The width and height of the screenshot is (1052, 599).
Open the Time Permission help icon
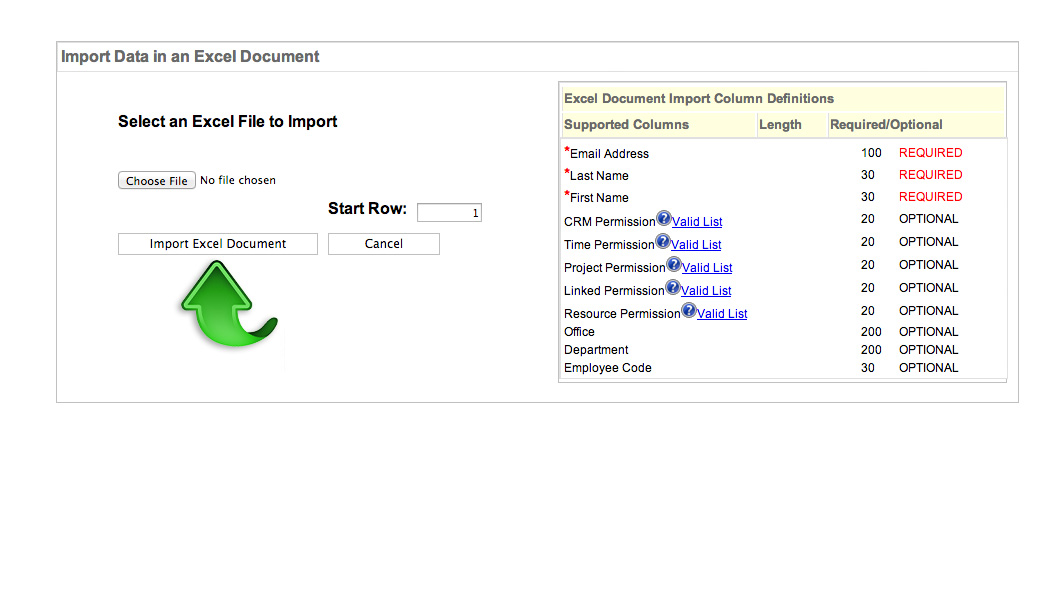coord(662,242)
